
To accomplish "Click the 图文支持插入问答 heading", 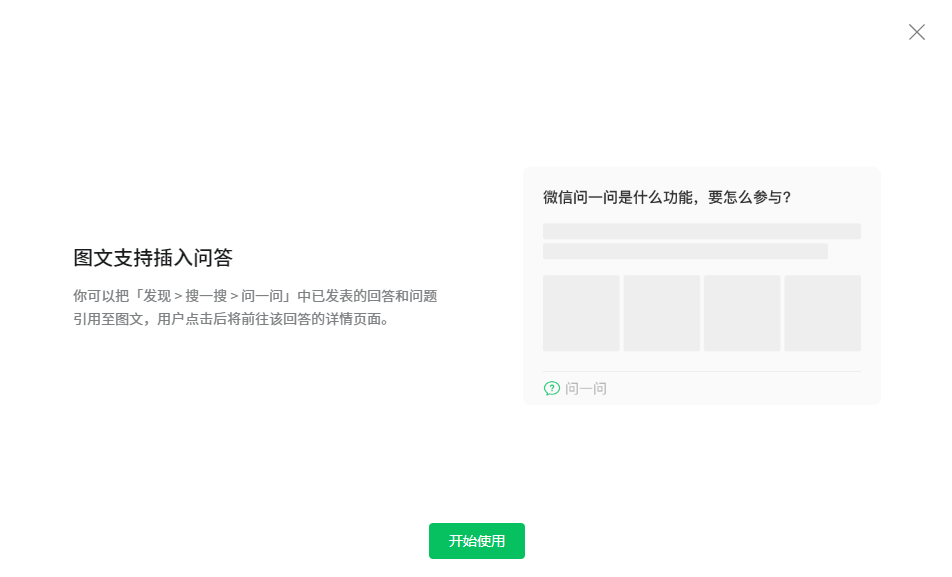I will [x=153, y=258].
